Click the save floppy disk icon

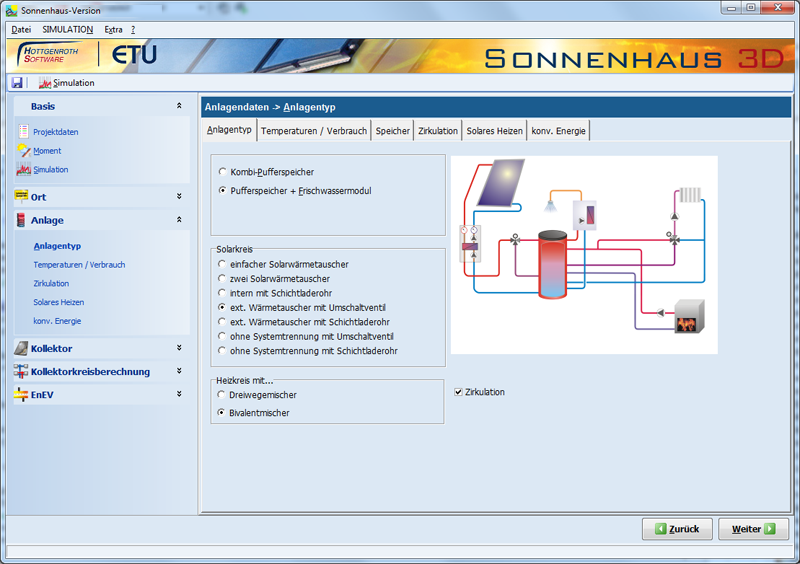(x=17, y=83)
